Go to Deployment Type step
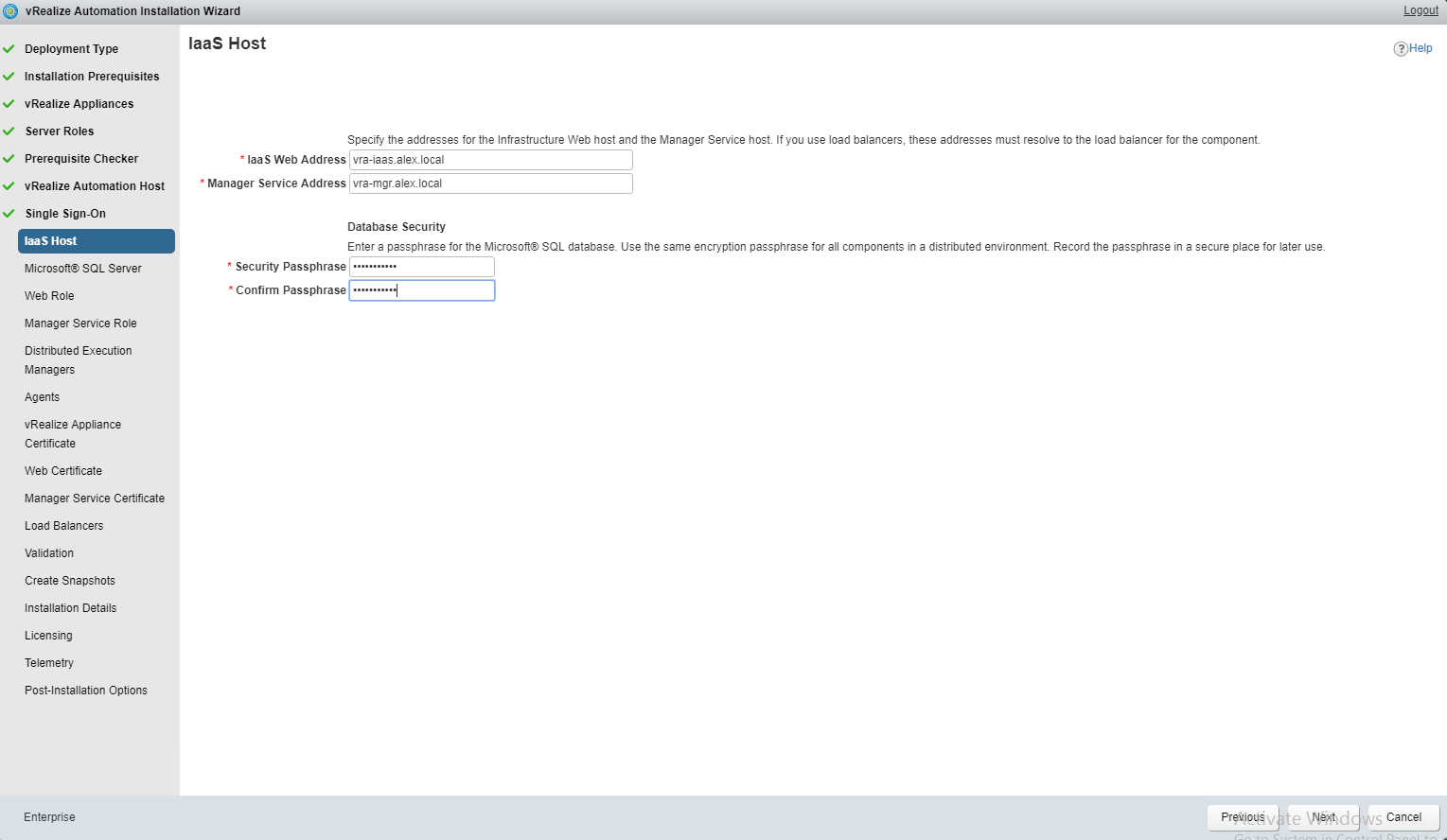 71,49
